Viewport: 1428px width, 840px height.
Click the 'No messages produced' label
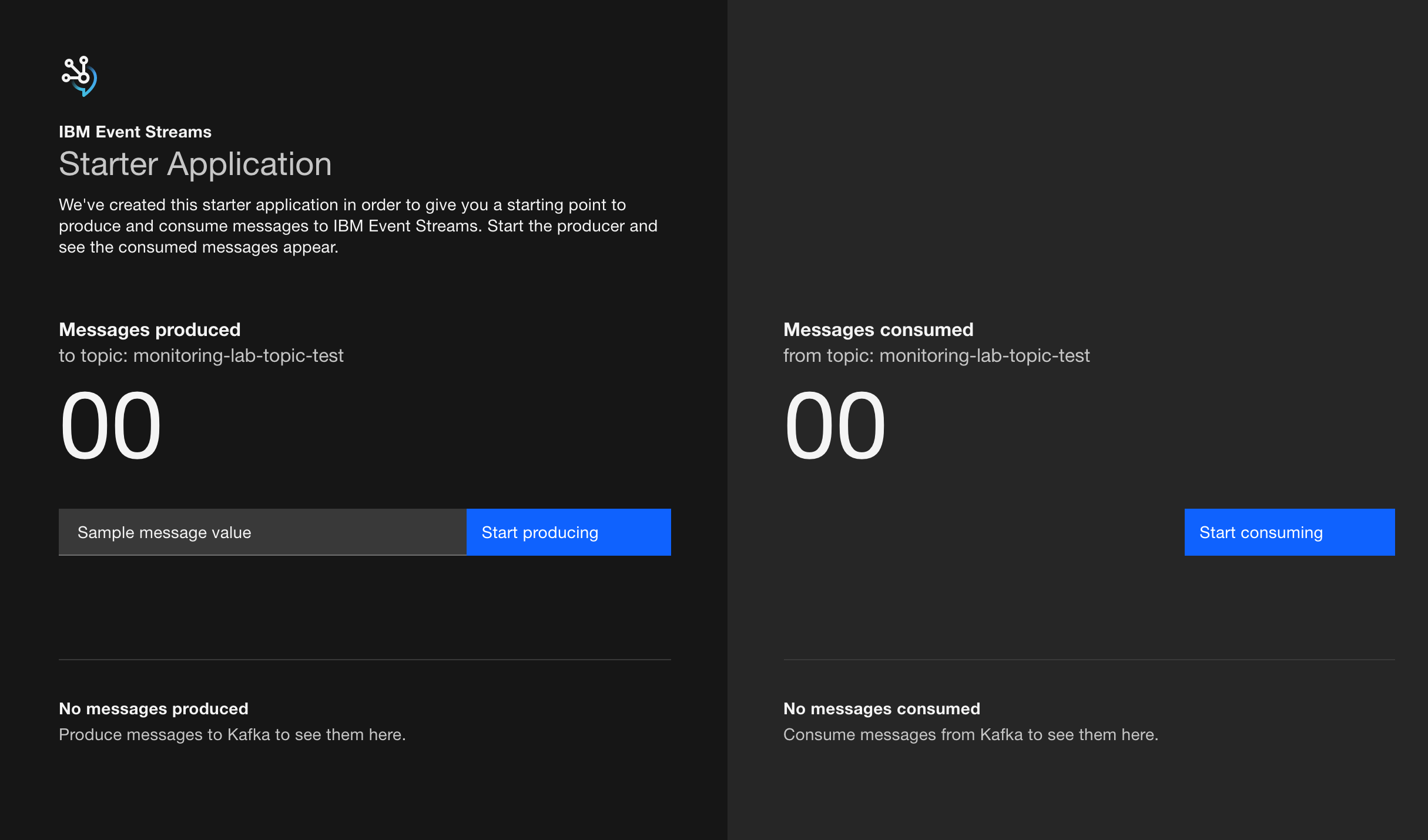point(153,709)
